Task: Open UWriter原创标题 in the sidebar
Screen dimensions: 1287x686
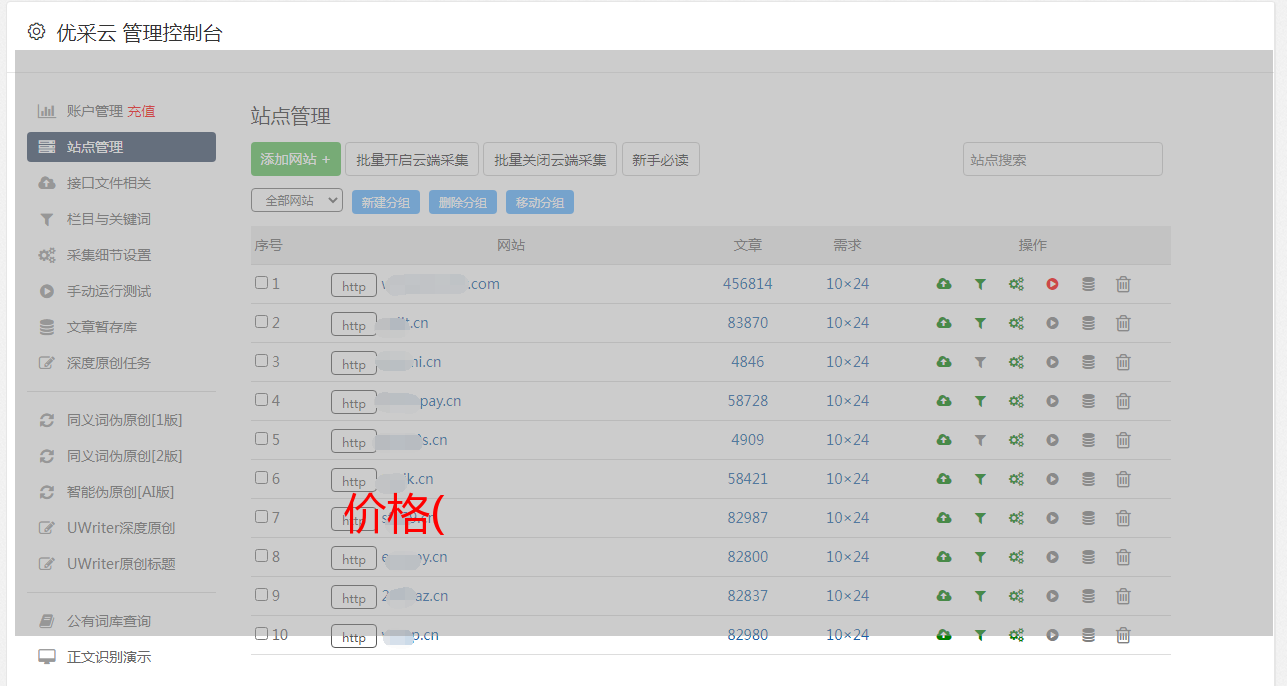Action: click(121, 564)
